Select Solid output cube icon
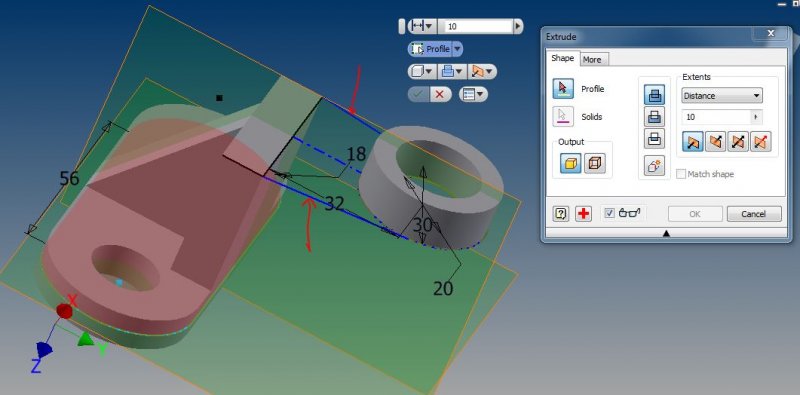 point(570,164)
